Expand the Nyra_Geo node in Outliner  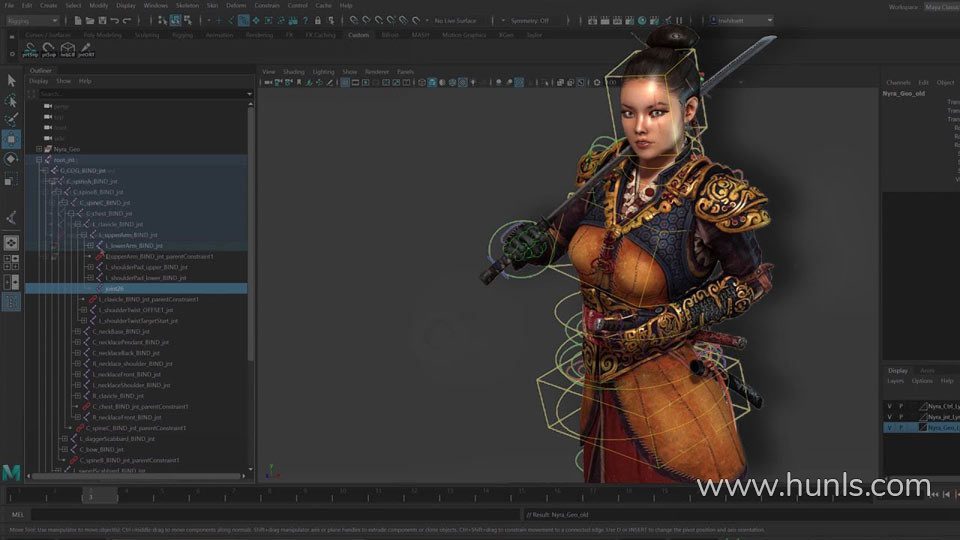click(39, 149)
